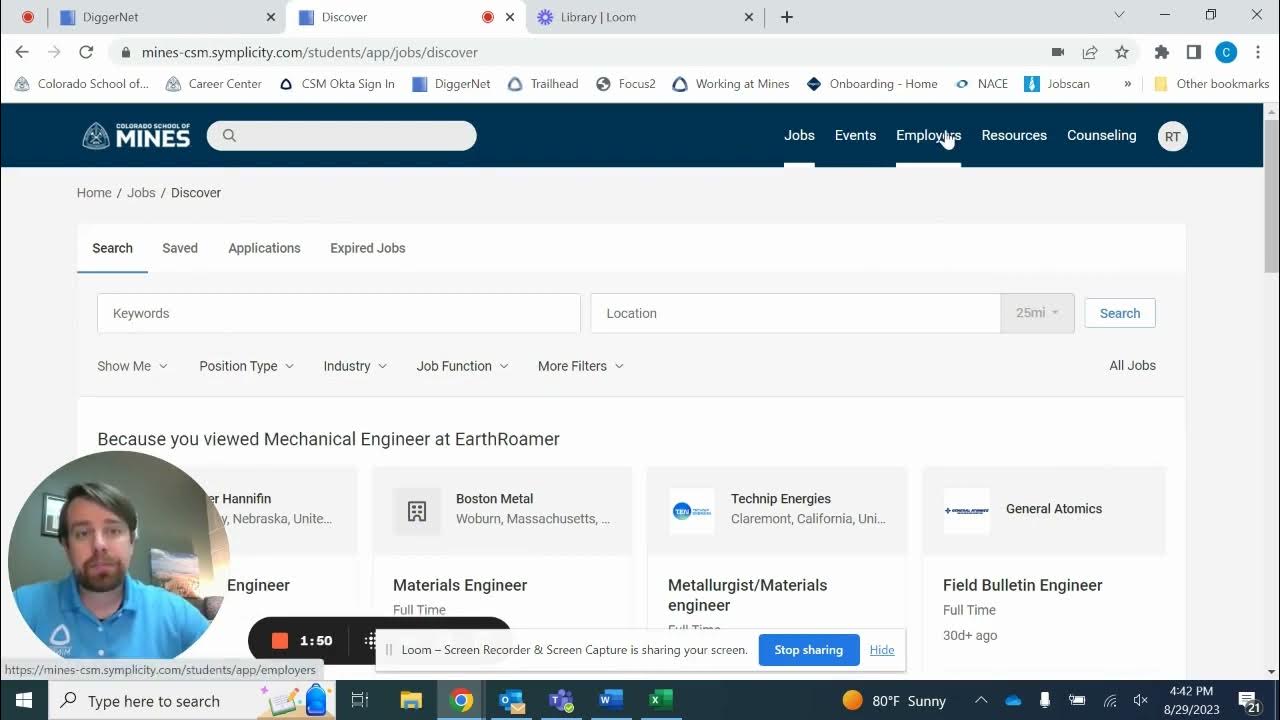The height and width of the screenshot is (720, 1280).
Task: Show more bookmarks with double chevron
Action: (x=1128, y=84)
